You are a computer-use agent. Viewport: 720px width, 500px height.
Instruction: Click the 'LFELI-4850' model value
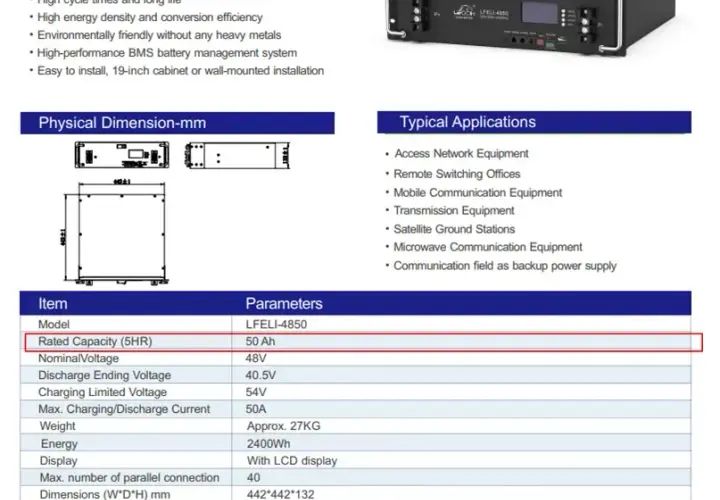[276, 324]
